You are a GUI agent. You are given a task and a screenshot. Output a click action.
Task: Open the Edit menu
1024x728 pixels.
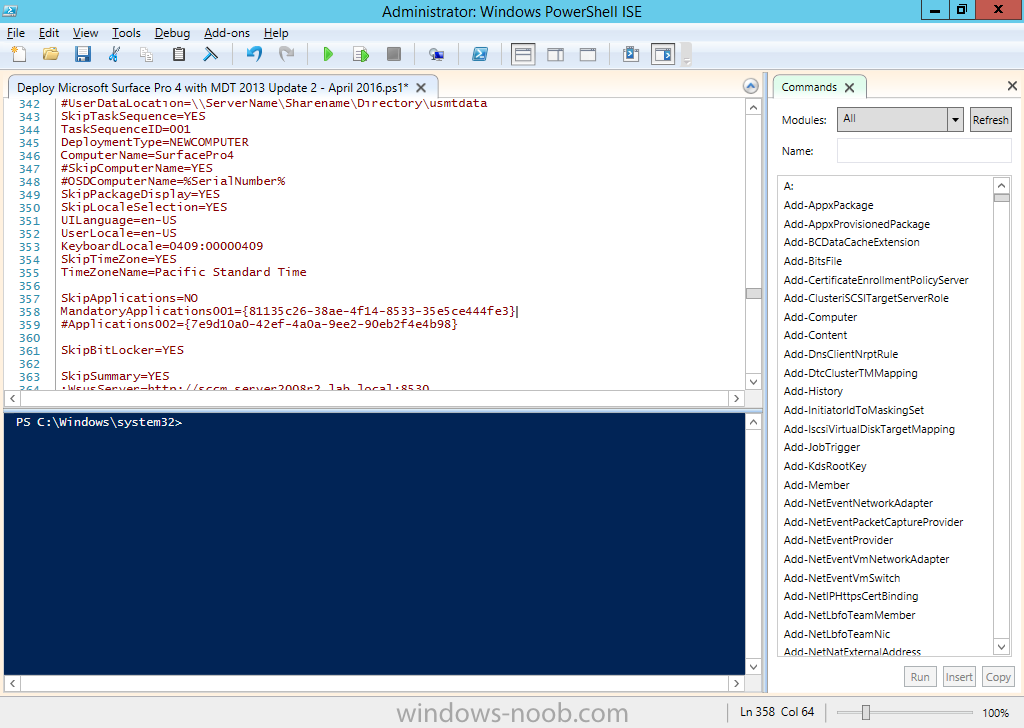click(x=49, y=33)
